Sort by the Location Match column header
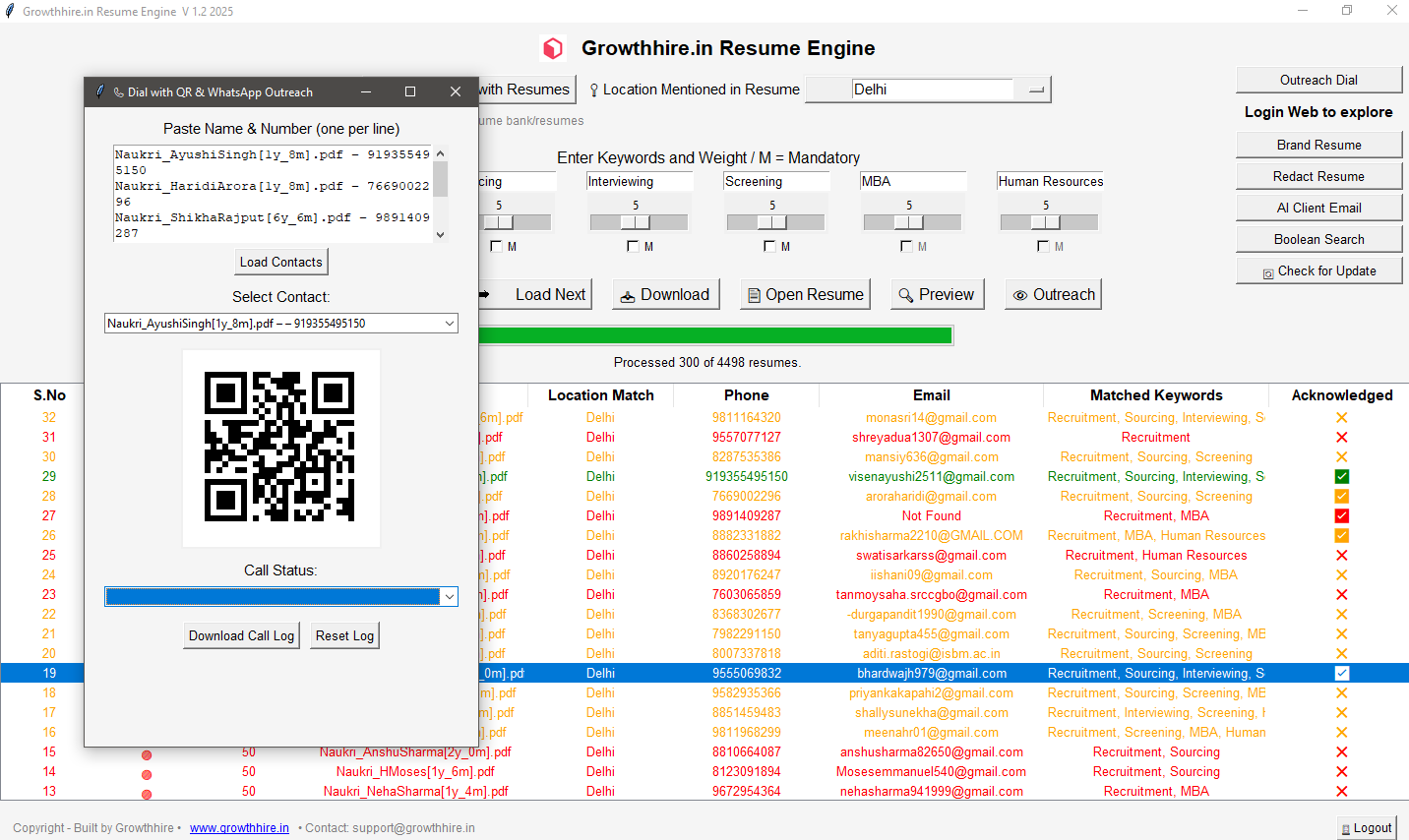 tap(600, 395)
